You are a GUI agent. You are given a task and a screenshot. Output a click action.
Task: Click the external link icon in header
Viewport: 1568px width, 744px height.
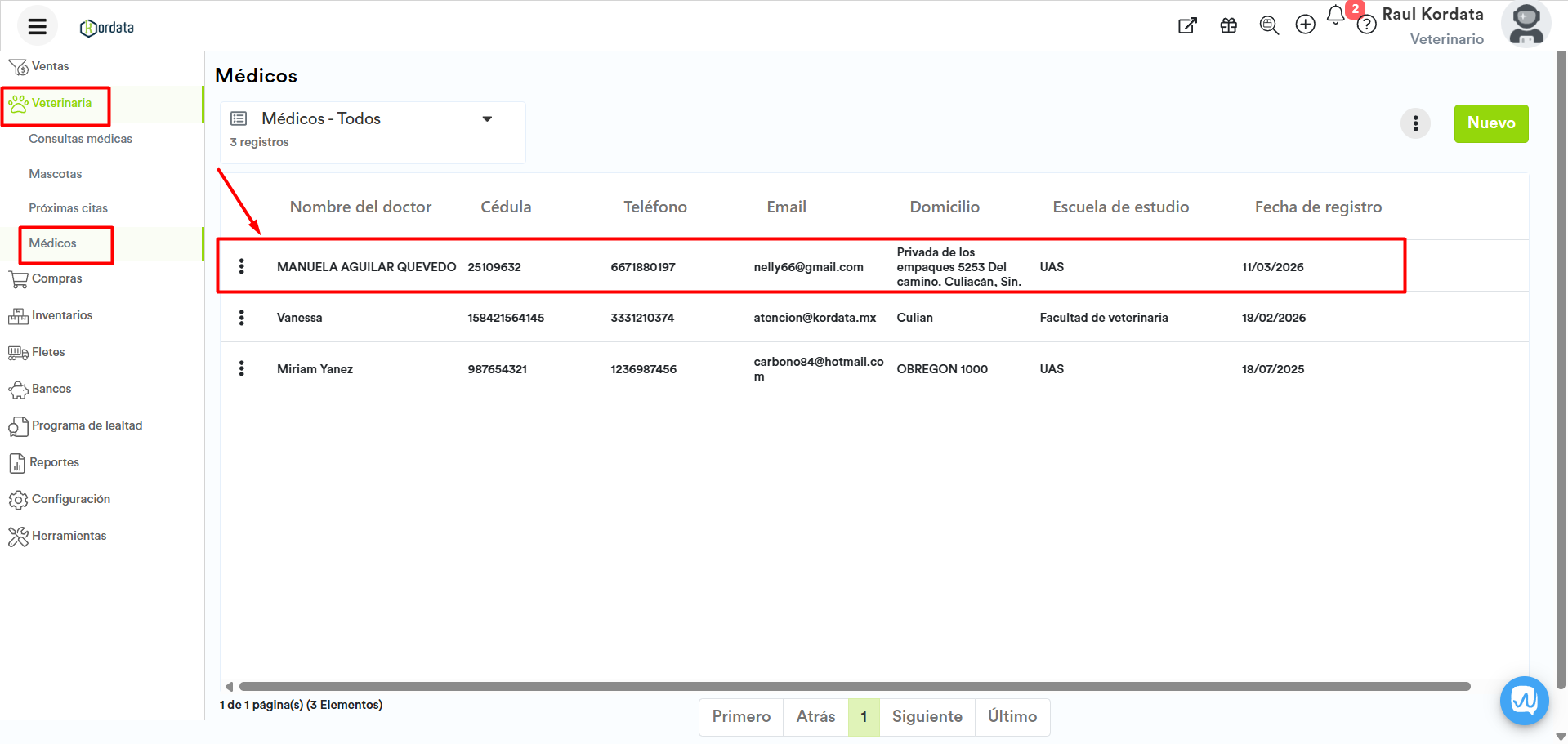tap(1187, 25)
